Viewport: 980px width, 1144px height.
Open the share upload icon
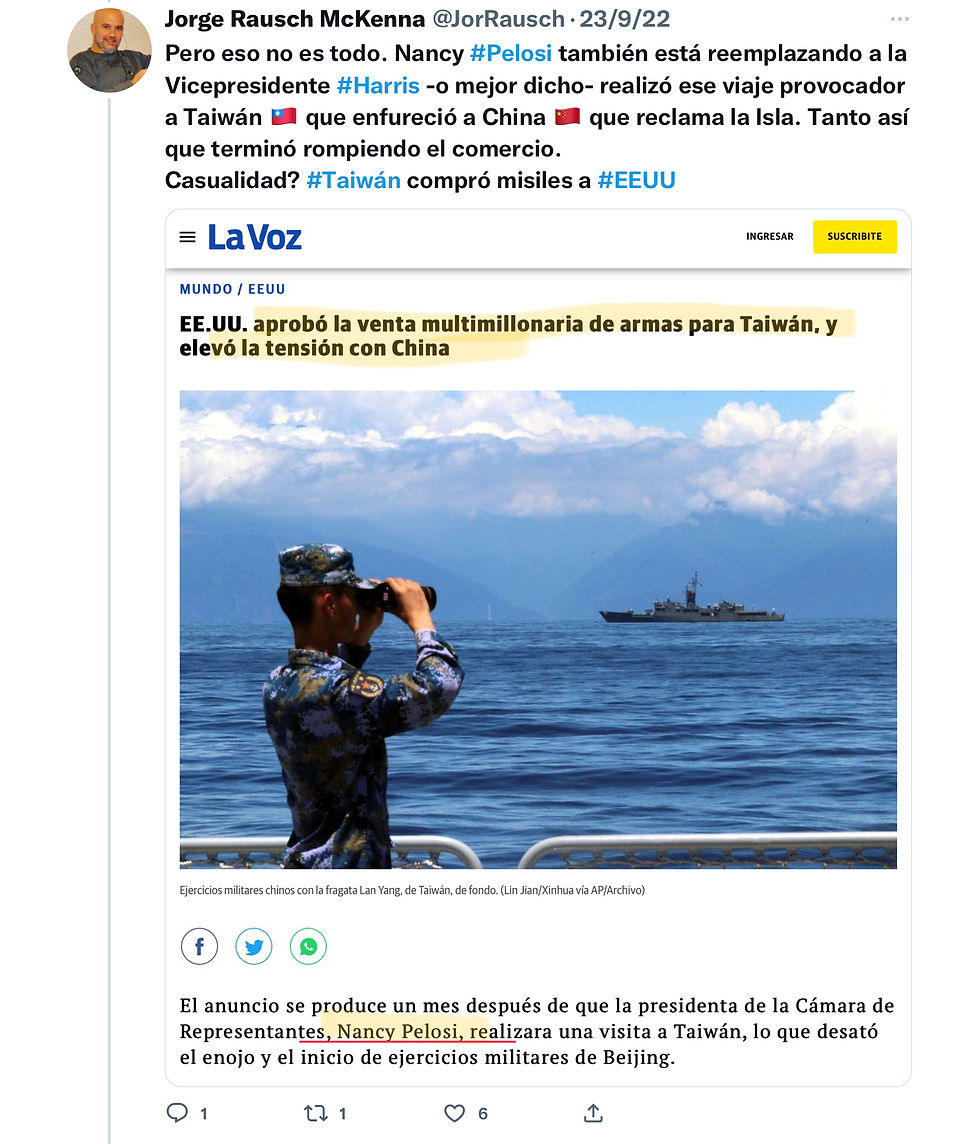click(593, 1113)
